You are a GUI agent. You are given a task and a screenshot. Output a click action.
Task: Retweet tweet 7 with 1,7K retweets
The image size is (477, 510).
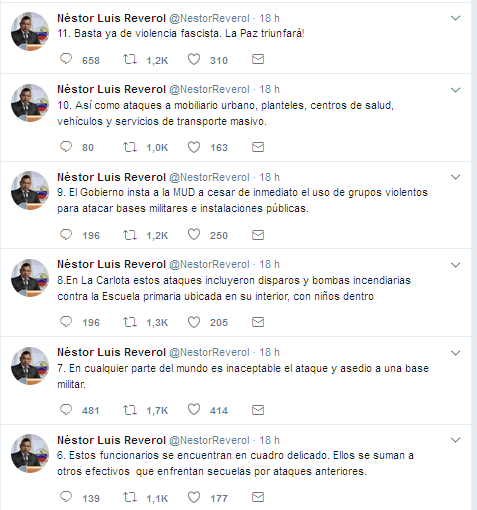pos(130,410)
